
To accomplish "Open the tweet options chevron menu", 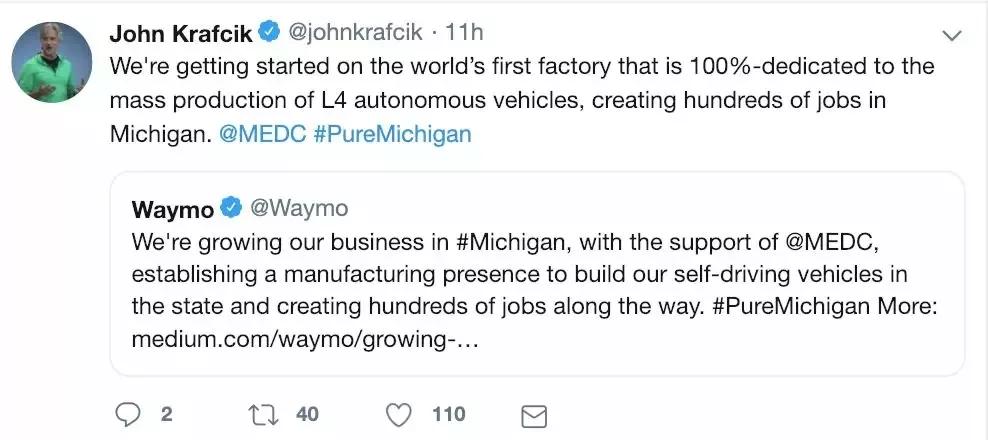I will click(x=952, y=36).
